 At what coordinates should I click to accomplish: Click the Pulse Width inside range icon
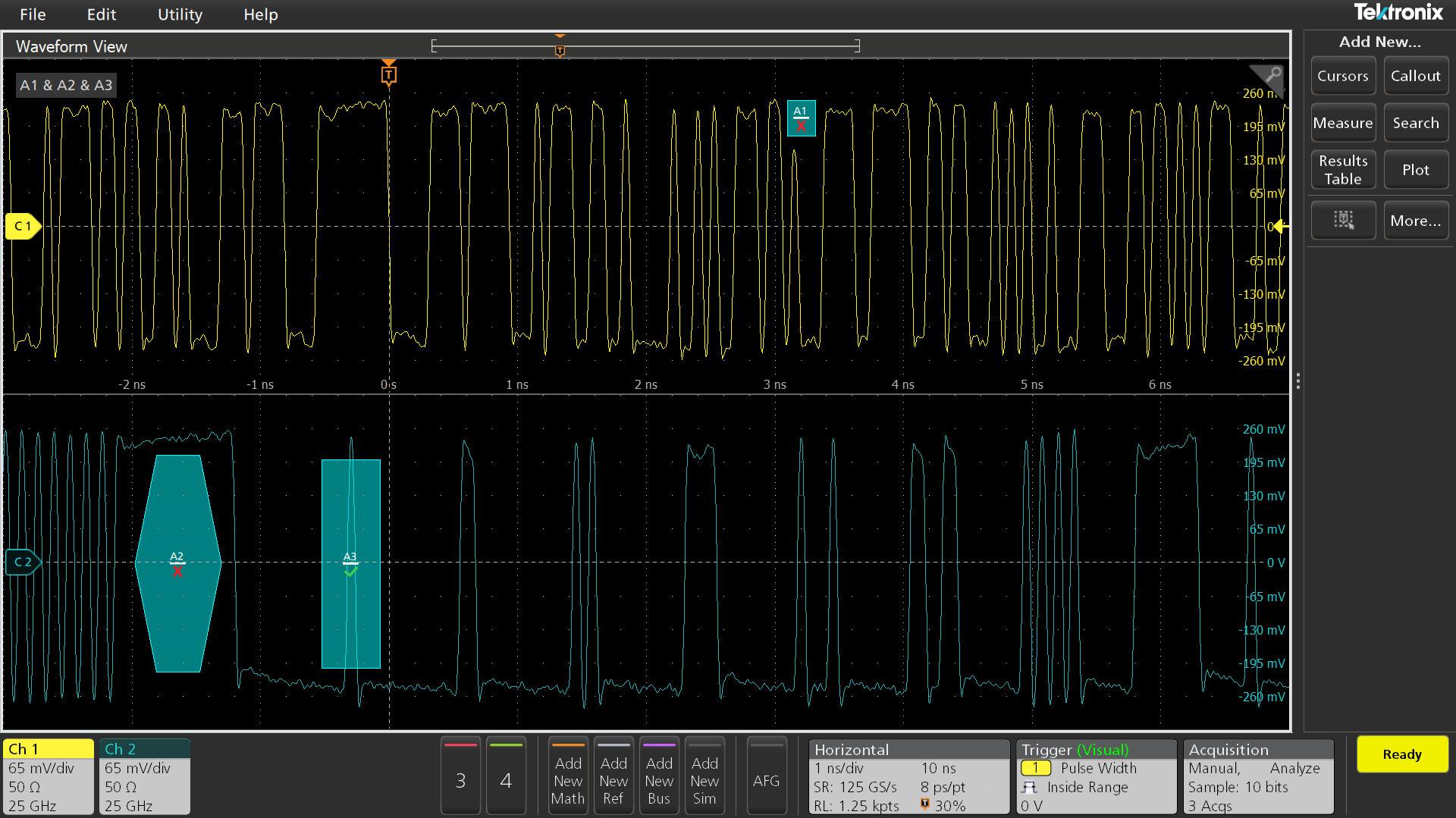[x=1029, y=788]
